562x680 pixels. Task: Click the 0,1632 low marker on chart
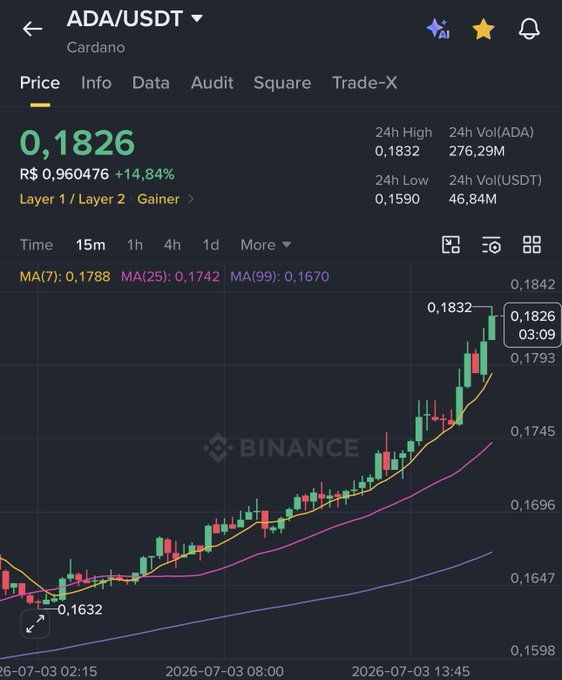(x=80, y=609)
